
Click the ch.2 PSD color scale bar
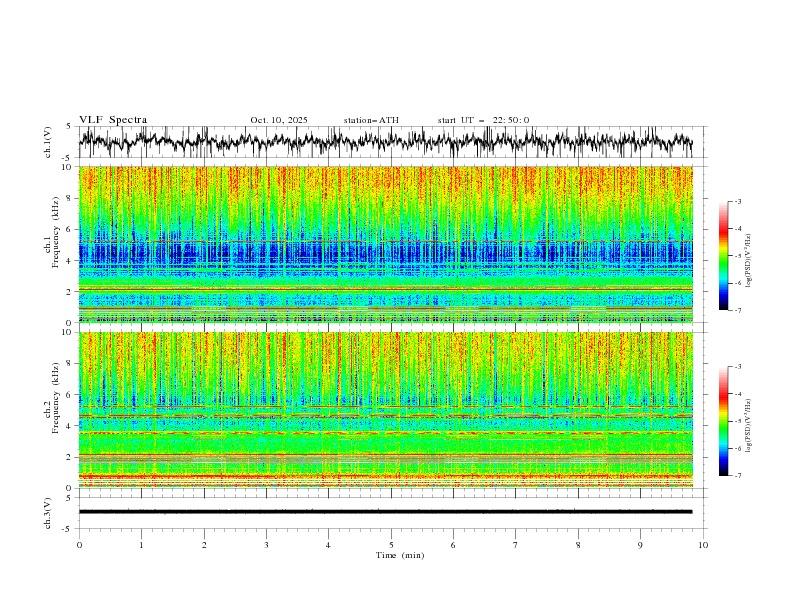723,421
